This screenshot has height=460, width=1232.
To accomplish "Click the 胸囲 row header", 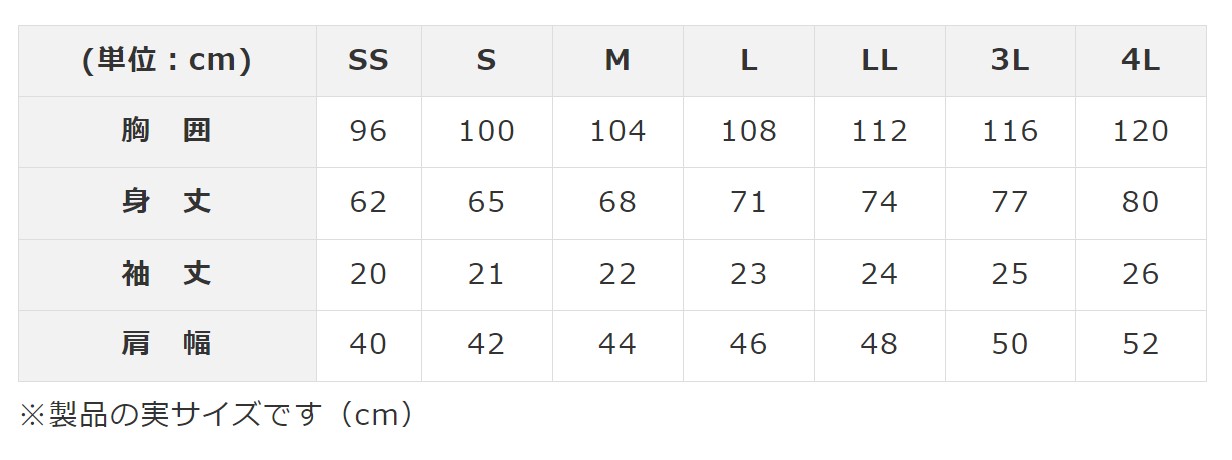I will (167, 131).
